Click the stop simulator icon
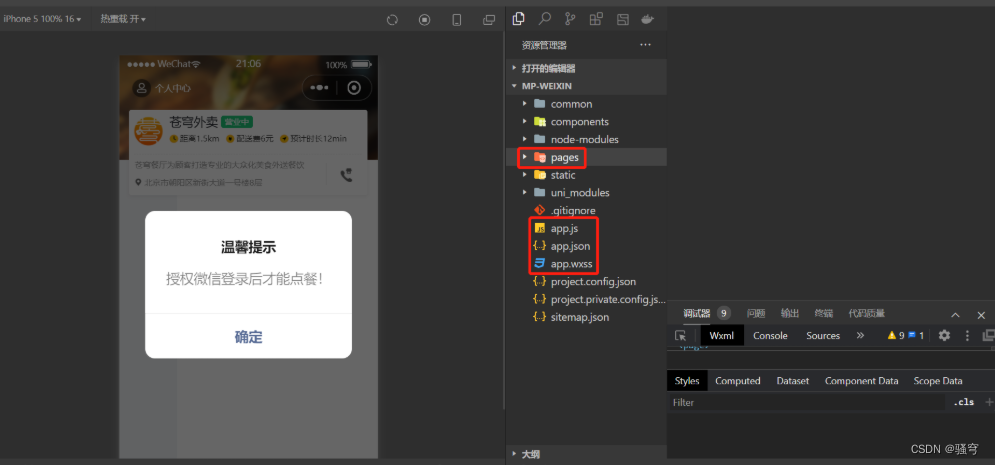Screen dimensions: 995x465 (425, 20)
